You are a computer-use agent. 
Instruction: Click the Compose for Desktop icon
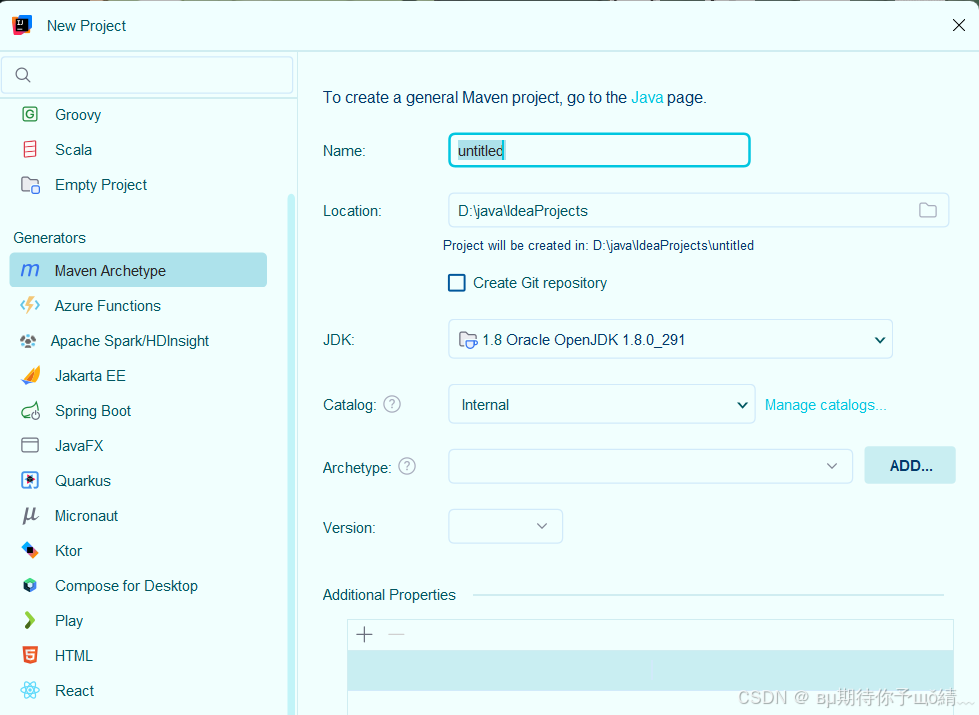click(x=30, y=585)
